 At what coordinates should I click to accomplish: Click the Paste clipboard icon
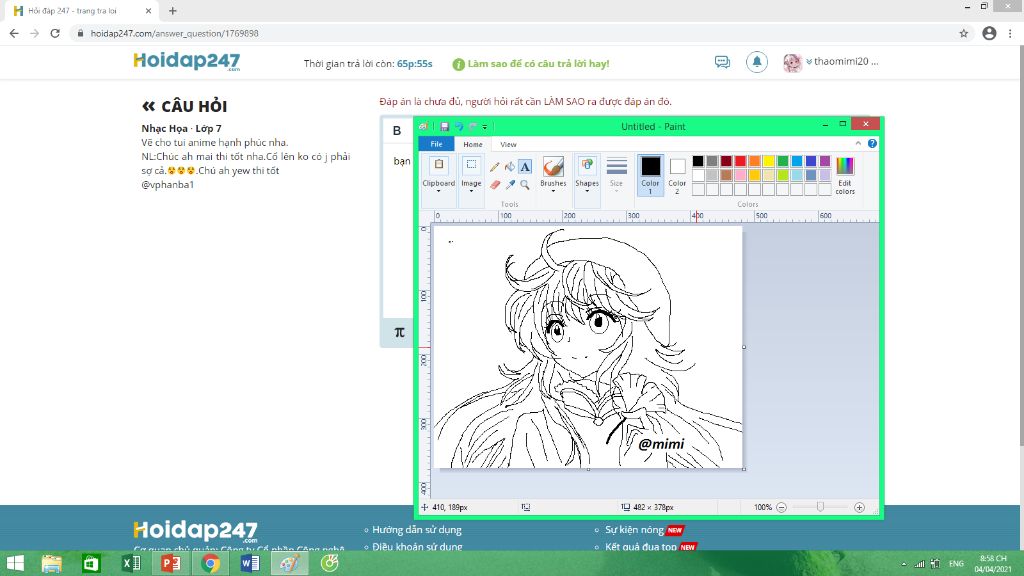[438, 166]
